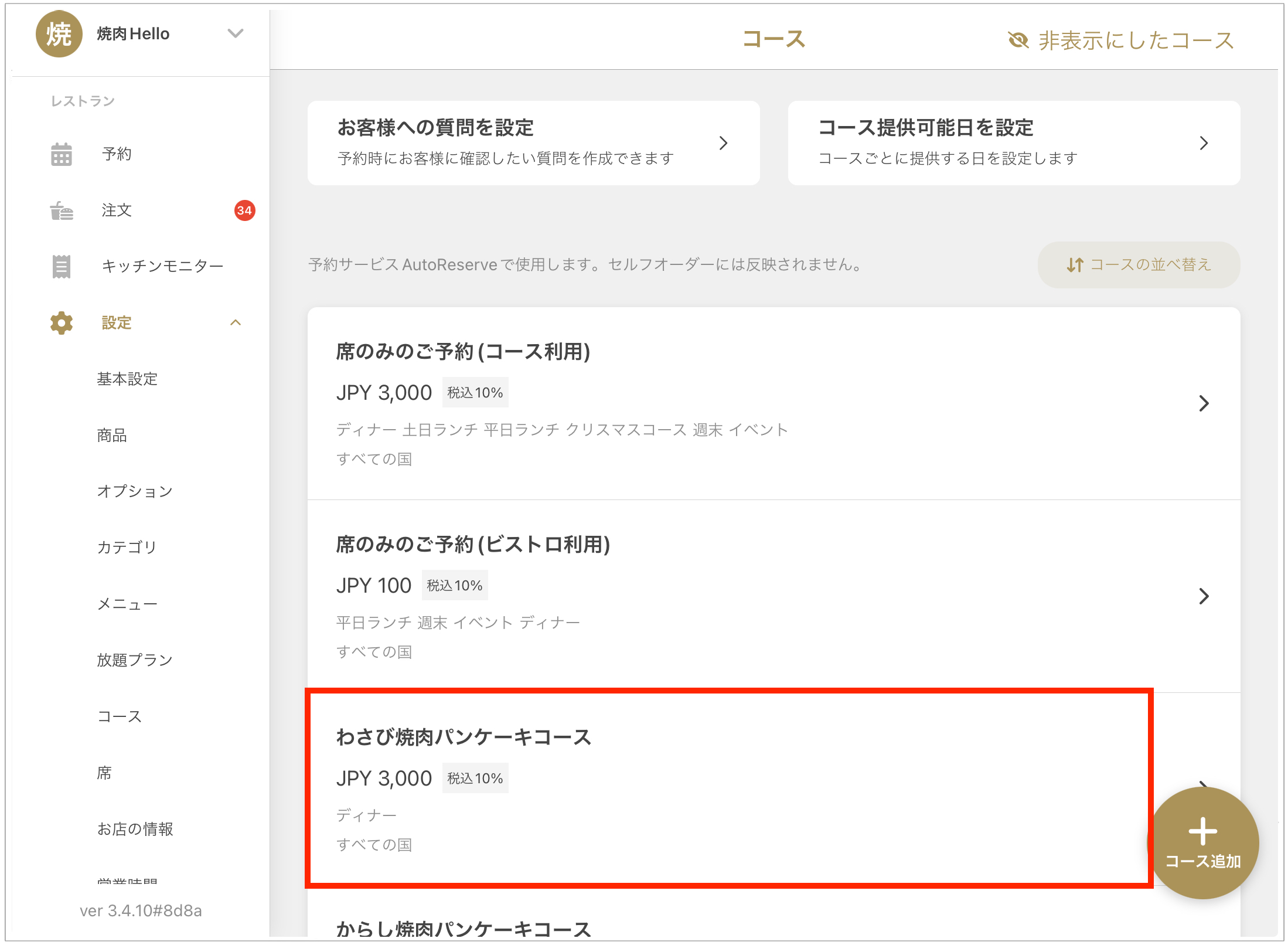Click the sort arrows icon in コースの並べ替え
Screen dimensions: 1288x945
click(1074, 265)
